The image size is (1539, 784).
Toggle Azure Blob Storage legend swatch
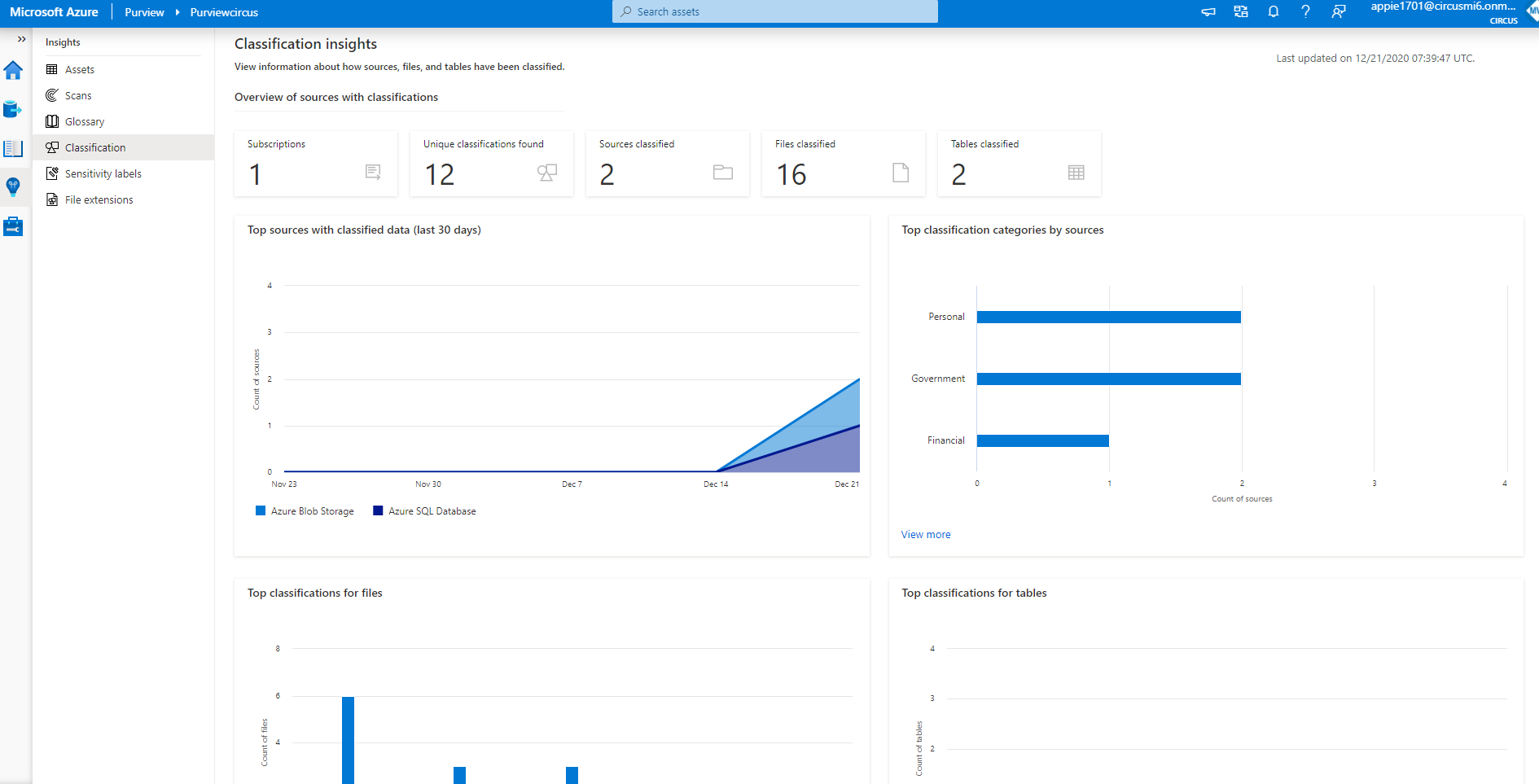(x=261, y=511)
